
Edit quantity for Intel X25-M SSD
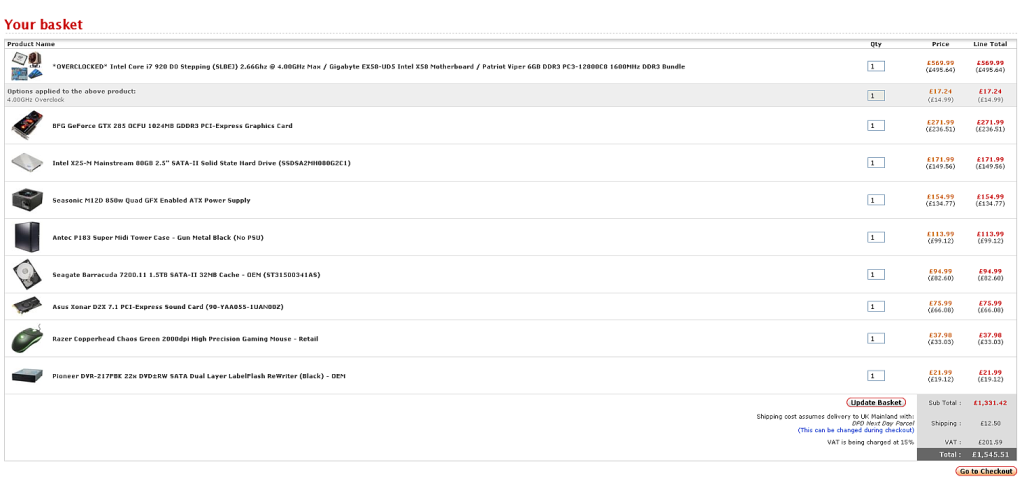[x=875, y=163]
